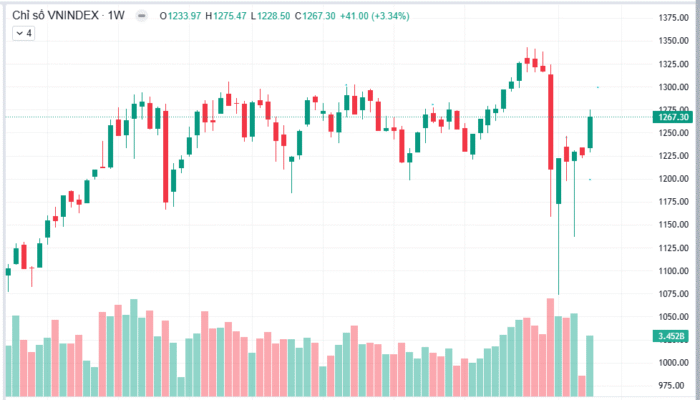The image size is (700, 400).
Task: Click the 1W interval label
Action: (x=115, y=16)
